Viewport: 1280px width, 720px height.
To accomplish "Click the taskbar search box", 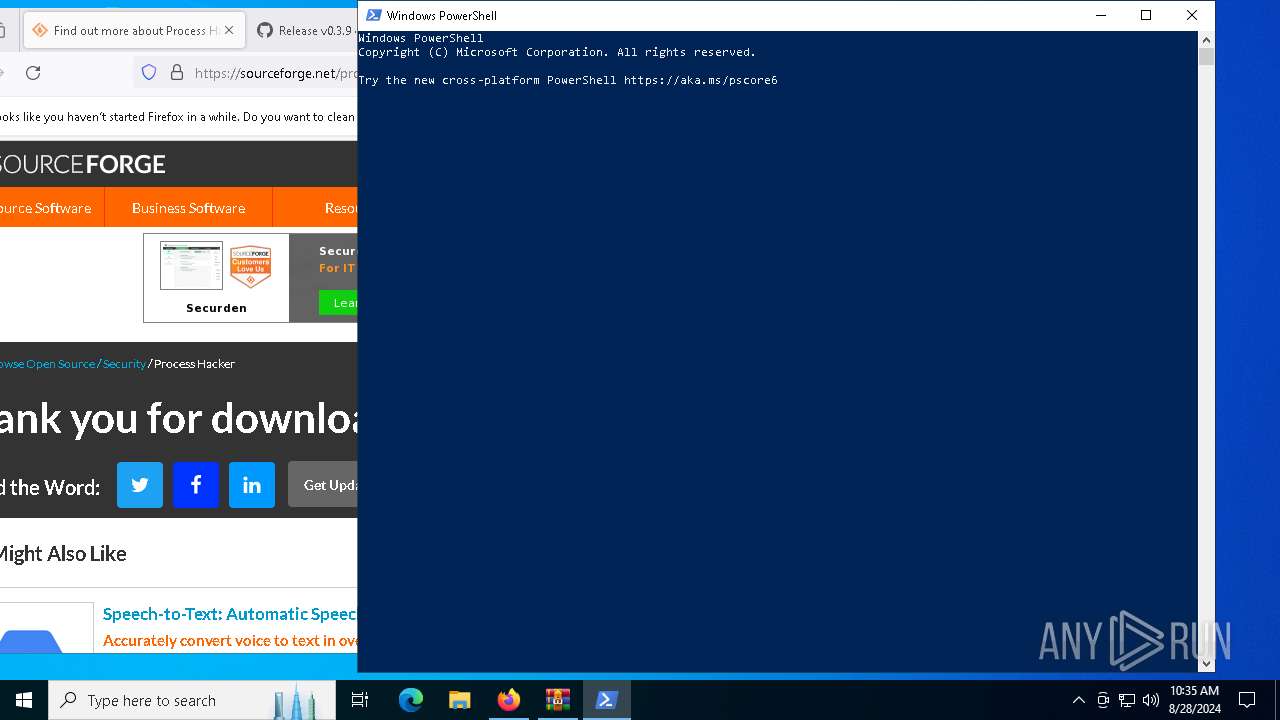I will pyautogui.click(x=192, y=700).
